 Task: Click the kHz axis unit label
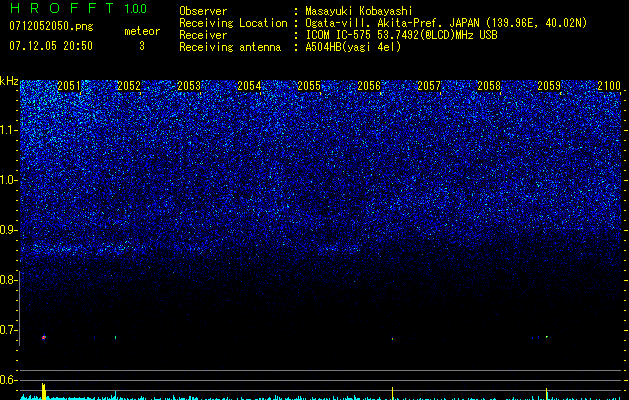pos(9,81)
